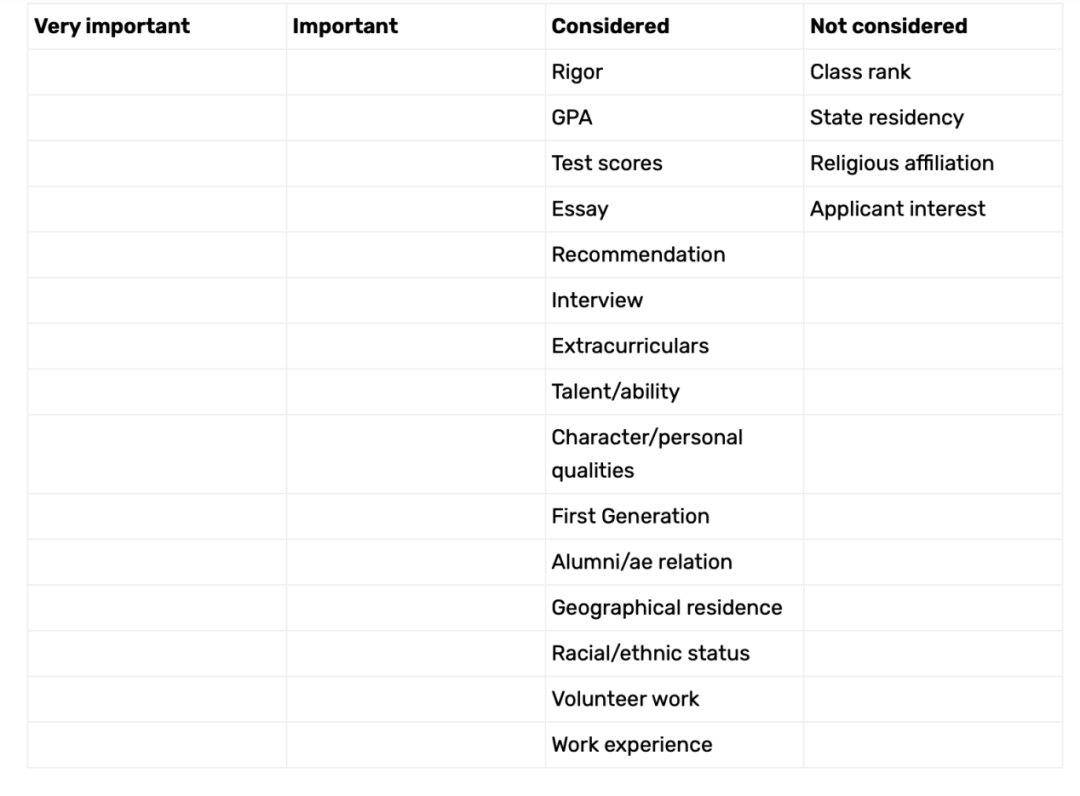Select the Applicant interest cell
The width and height of the screenshot is (1080, 796).
click(x=897, y=209)
